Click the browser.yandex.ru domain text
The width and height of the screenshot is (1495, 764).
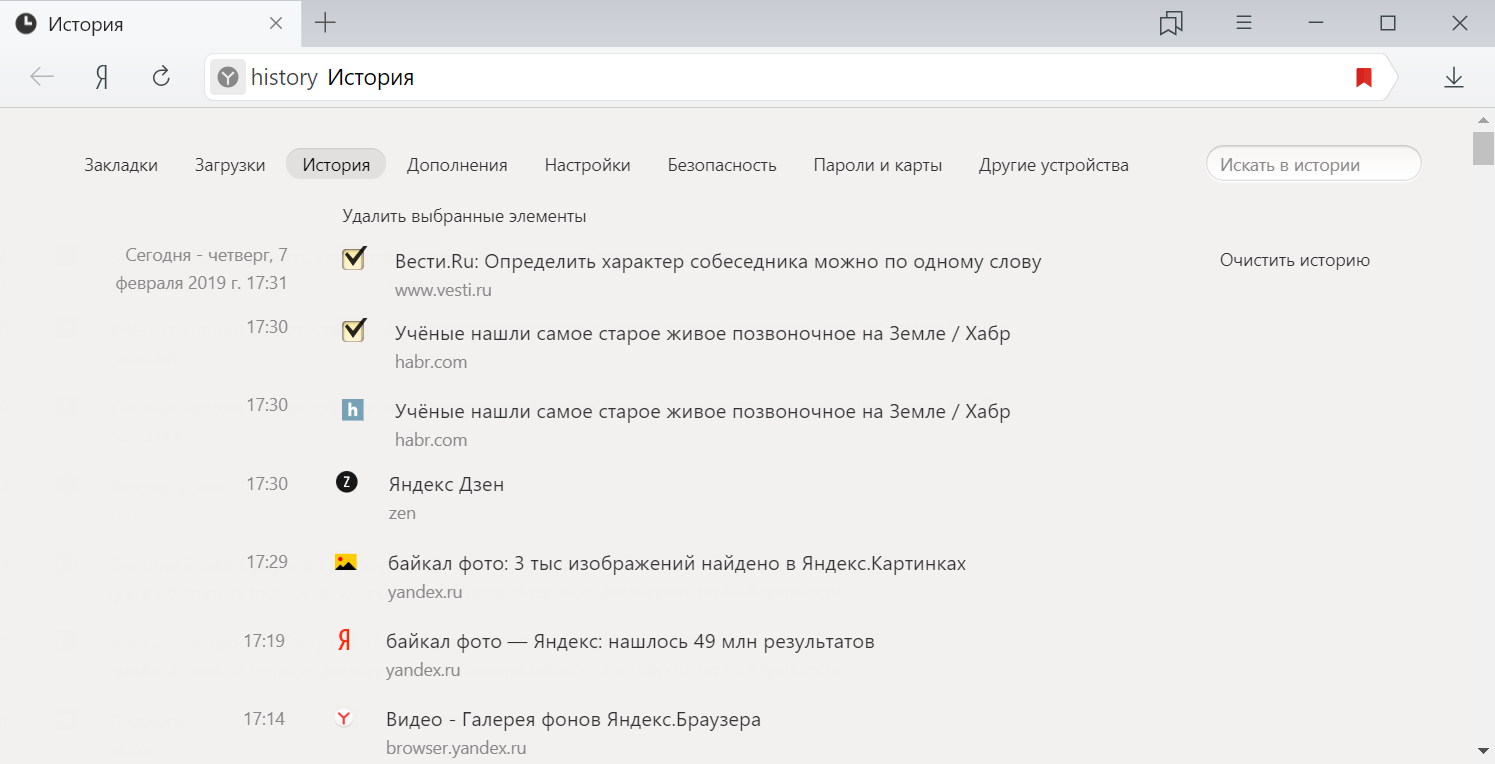point(456,748)
